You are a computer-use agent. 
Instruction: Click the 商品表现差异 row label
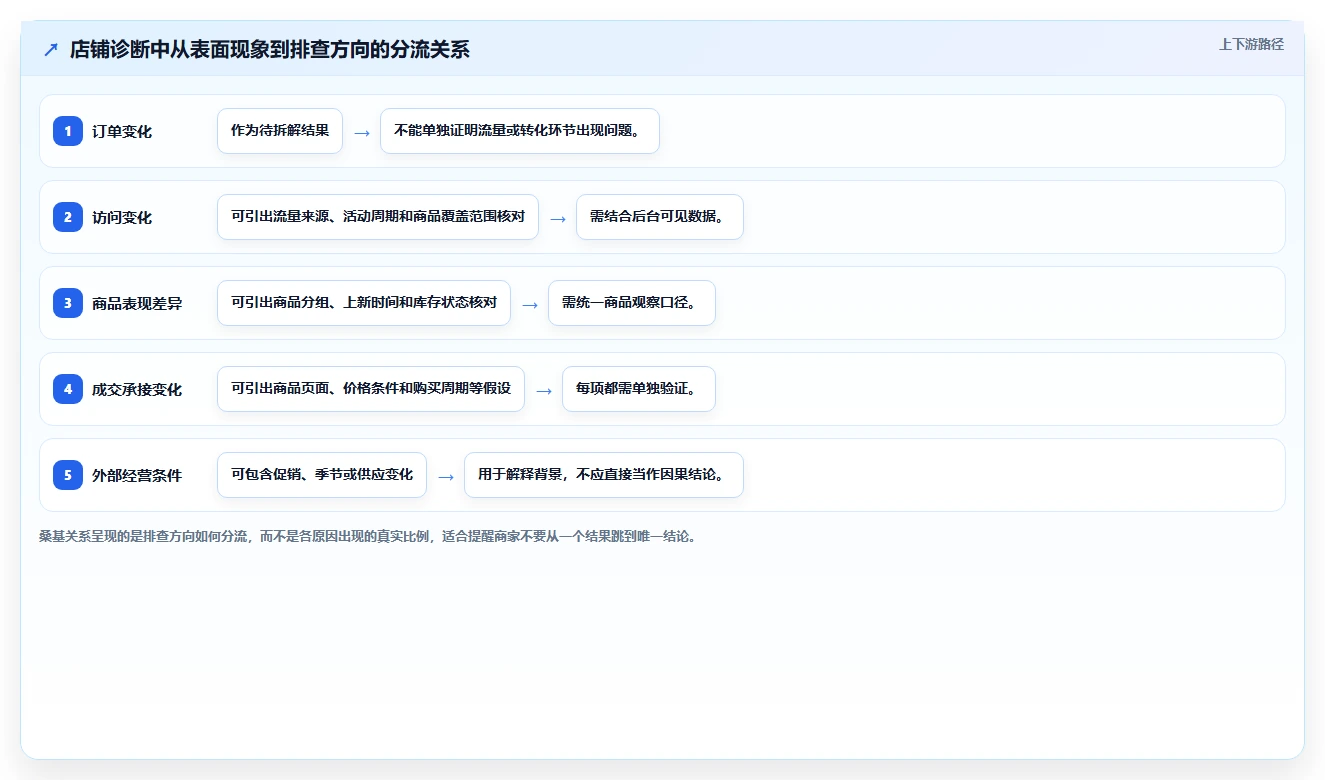point(137,303)
